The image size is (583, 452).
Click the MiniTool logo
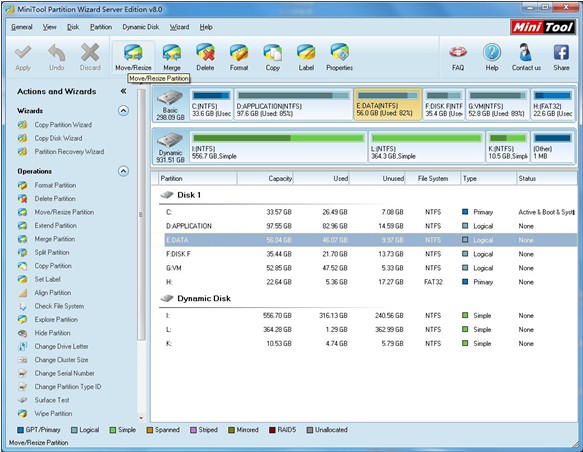543,27
